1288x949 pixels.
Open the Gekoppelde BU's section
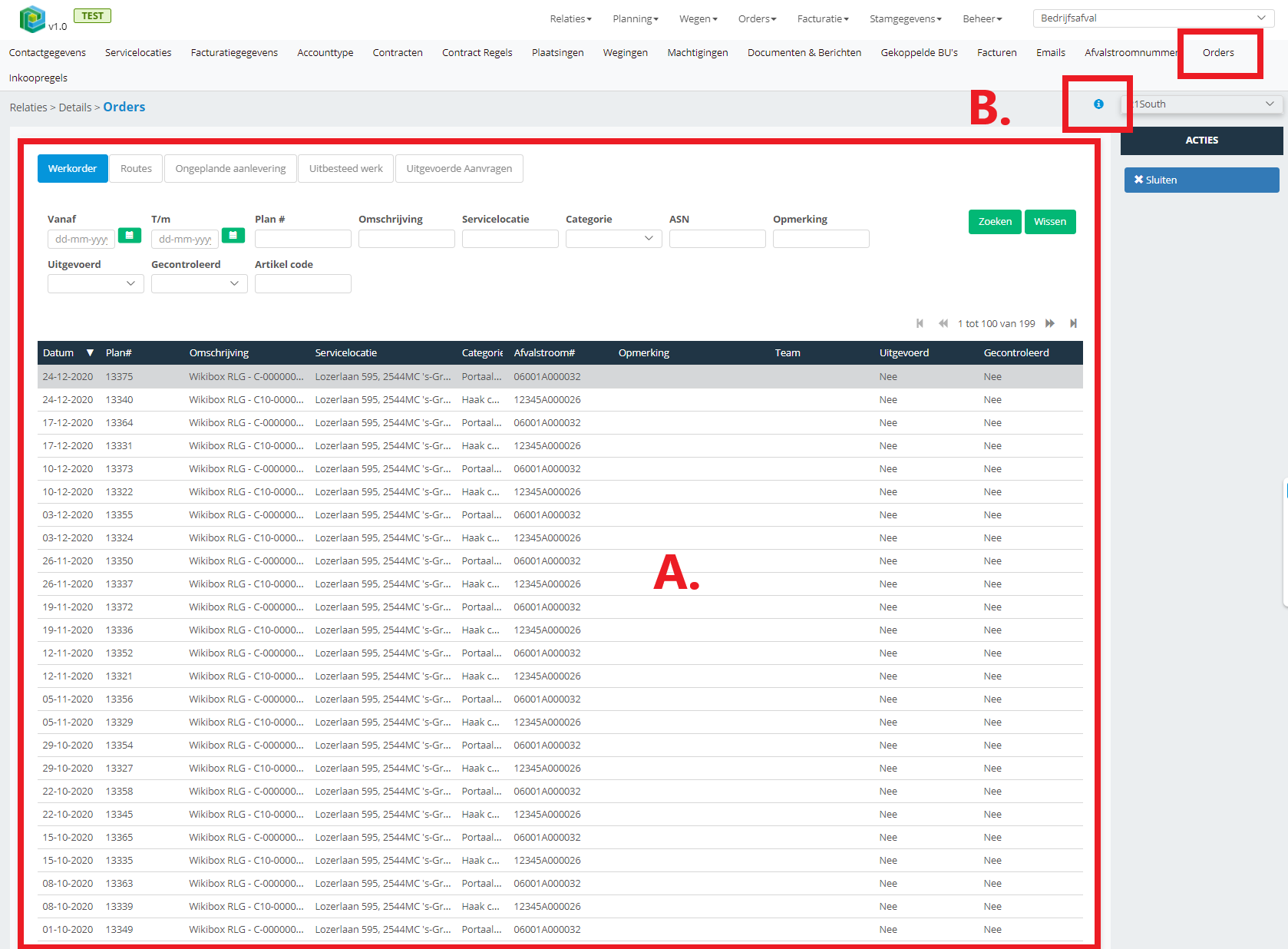click(x=919, y=52)
